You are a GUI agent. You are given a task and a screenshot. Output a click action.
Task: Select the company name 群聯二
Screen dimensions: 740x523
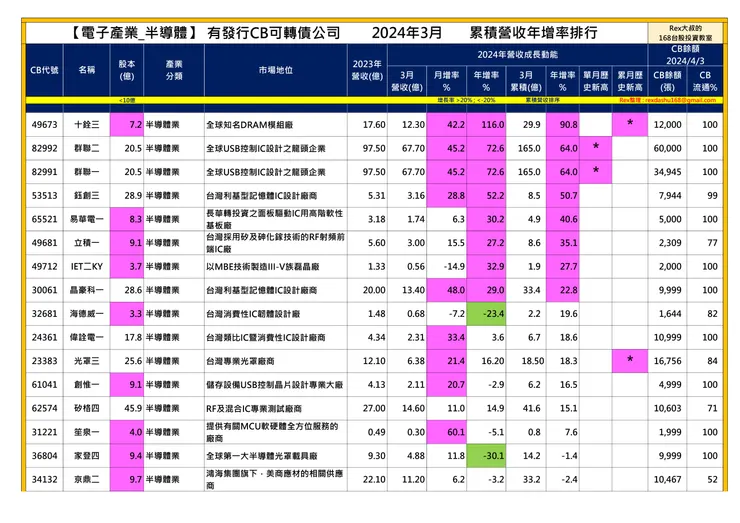point(87,148)
